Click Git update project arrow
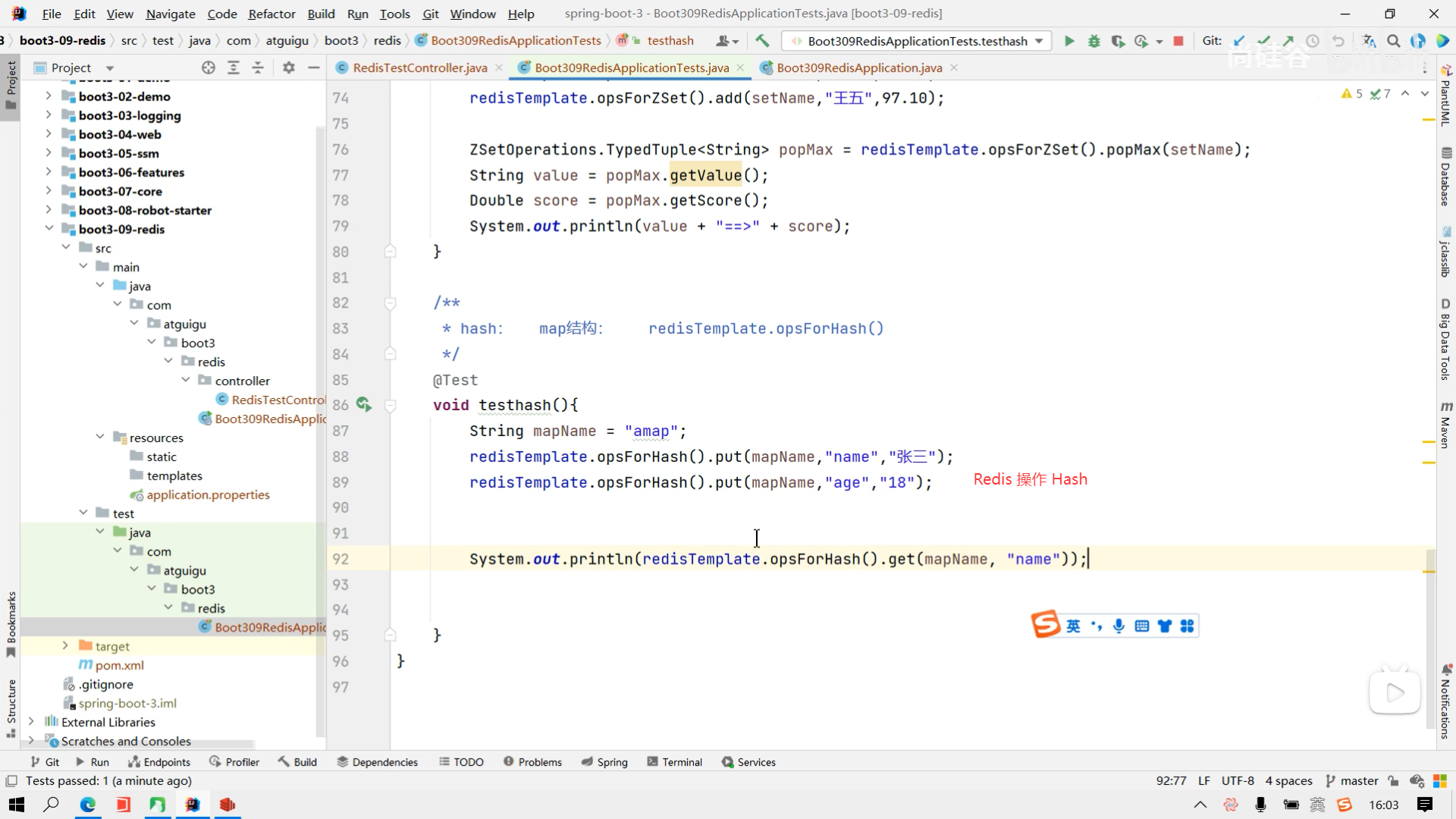The width and height of the screenshot is (1456, 819). tap(1239, 41)
